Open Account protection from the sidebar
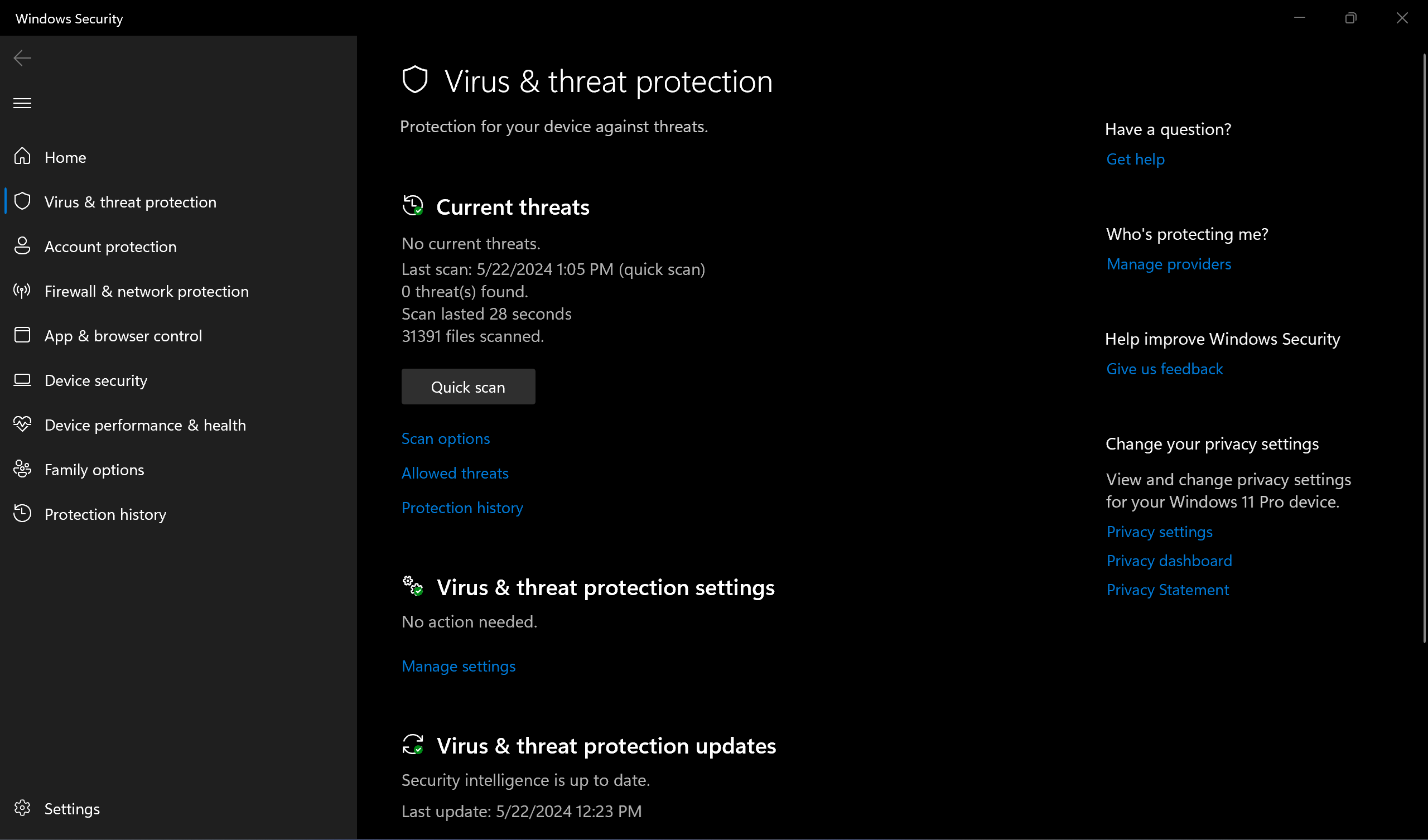 click(111, 247)
